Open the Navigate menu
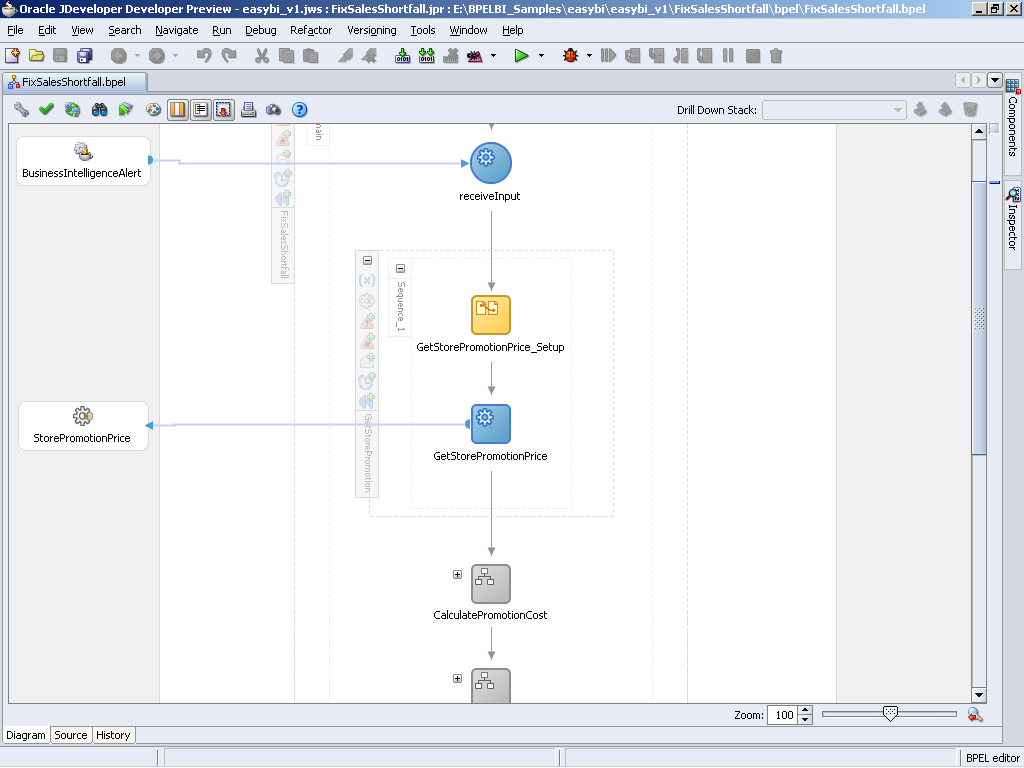 (176, 30)
